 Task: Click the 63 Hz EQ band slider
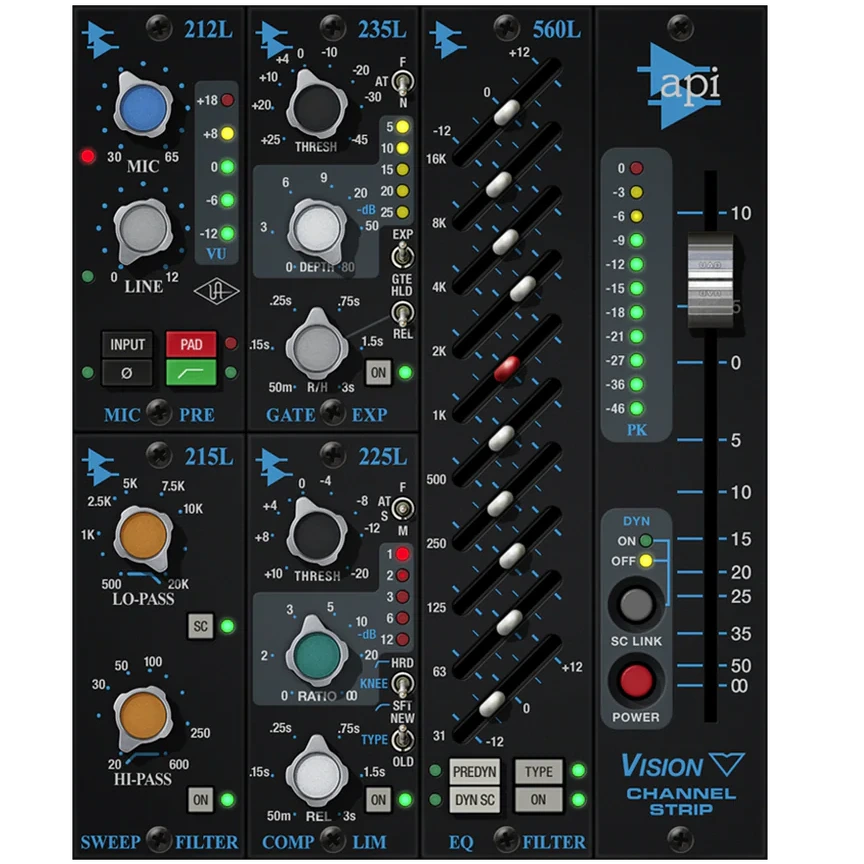[x=509, y=622]
